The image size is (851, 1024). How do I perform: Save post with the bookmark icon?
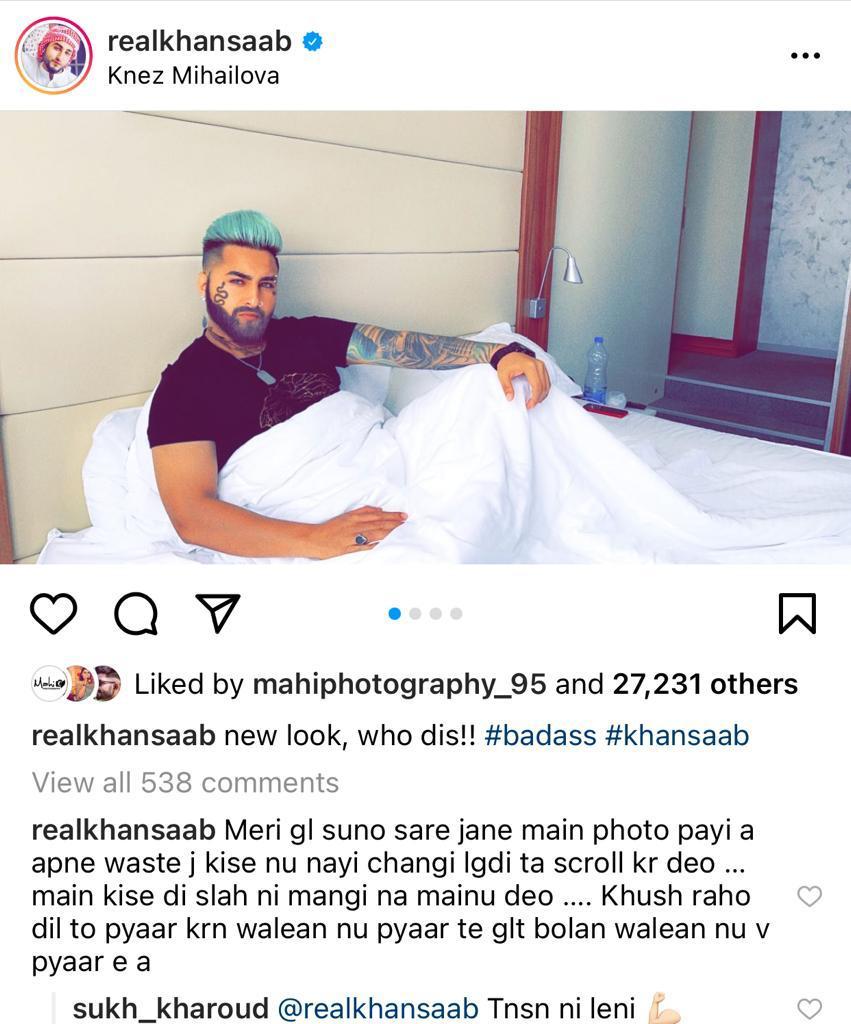[x=797, y=613]
